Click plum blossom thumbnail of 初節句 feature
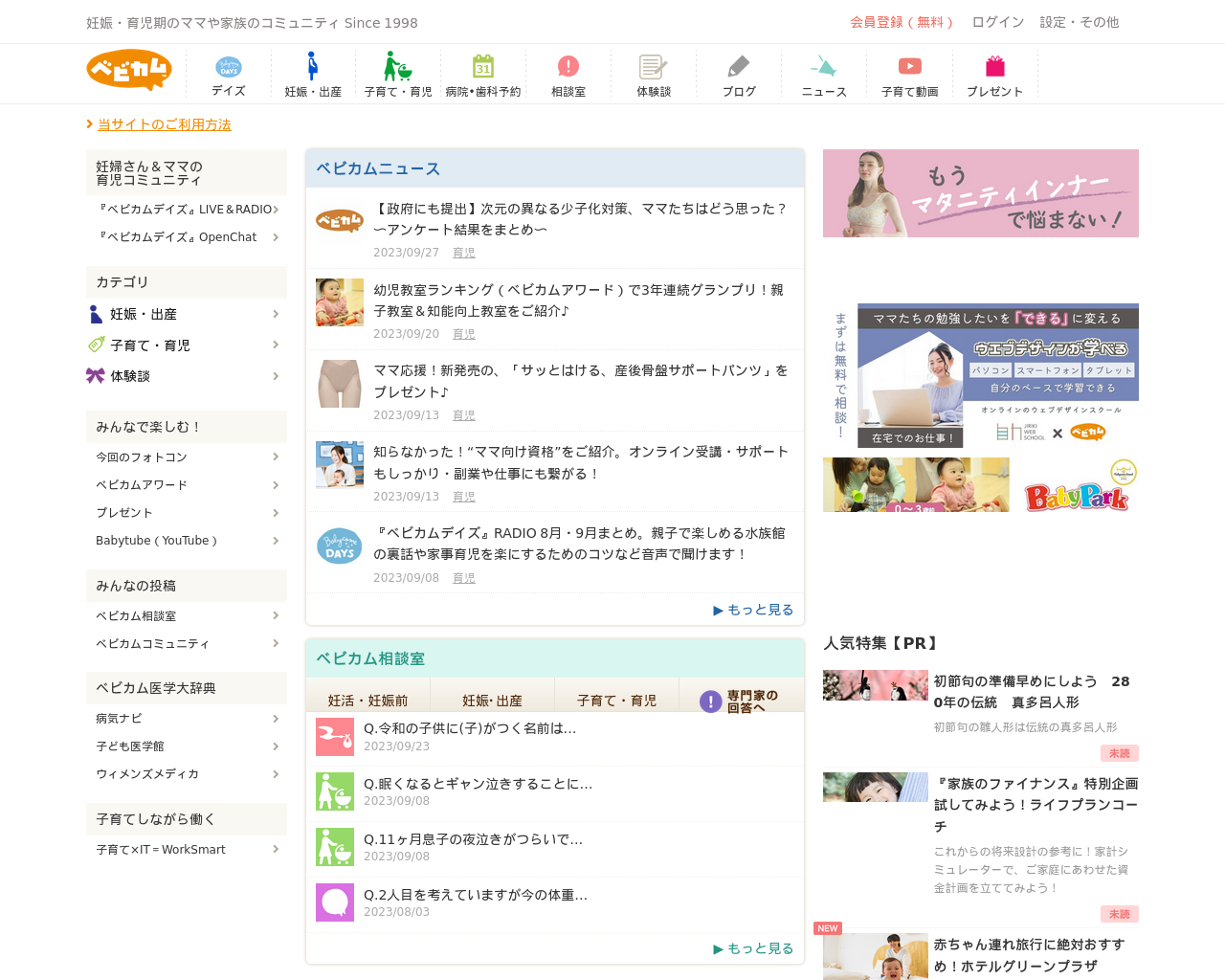 click(x=876, y=685)
